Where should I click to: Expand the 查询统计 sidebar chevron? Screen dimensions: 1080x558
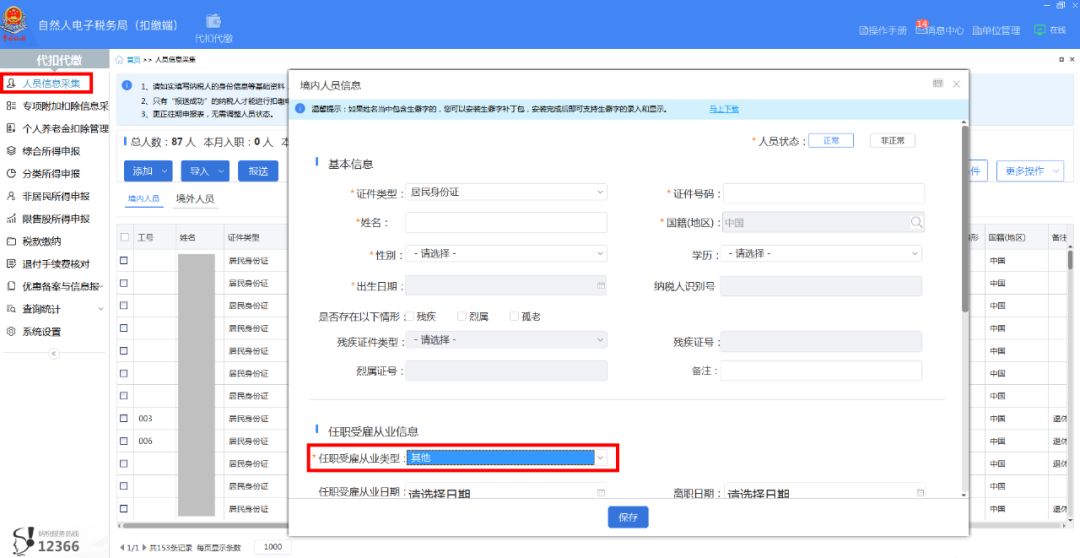[x=101, y=309]
